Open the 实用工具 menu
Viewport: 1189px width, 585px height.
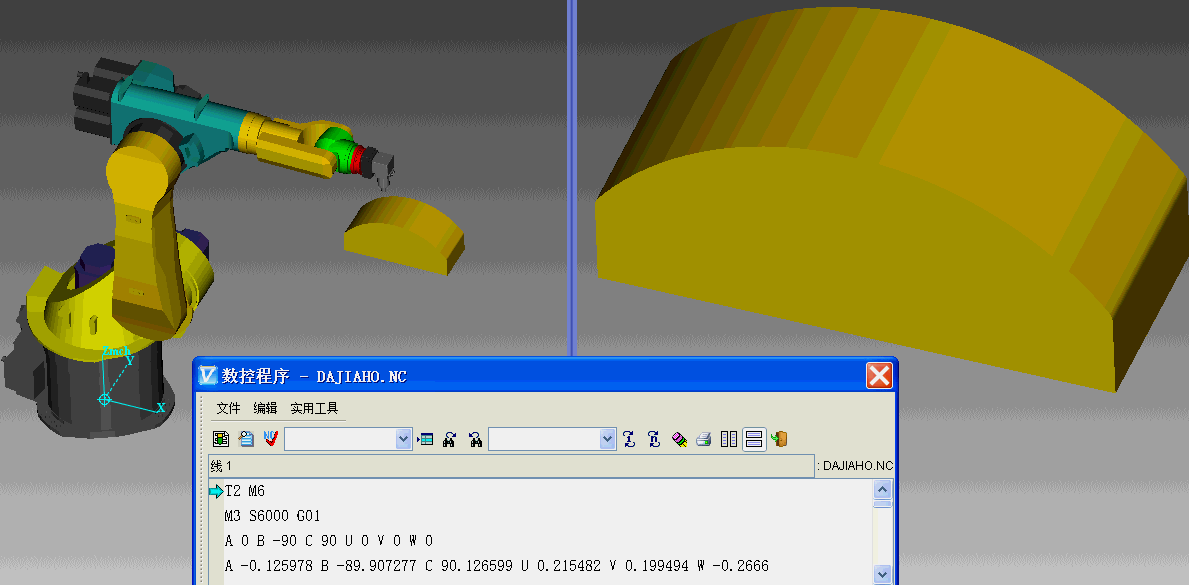pos(314,408)
